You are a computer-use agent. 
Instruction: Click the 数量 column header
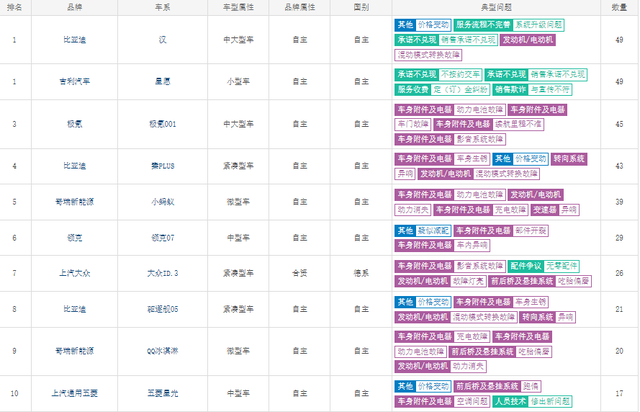[x=619, y=7]
